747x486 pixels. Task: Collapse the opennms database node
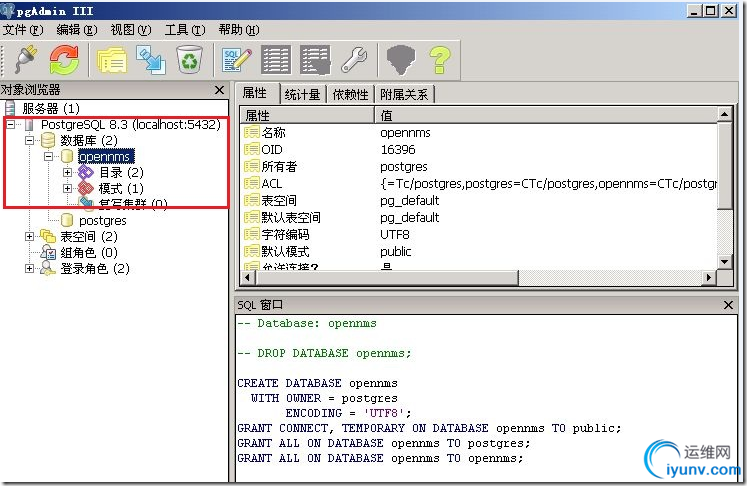49,156
